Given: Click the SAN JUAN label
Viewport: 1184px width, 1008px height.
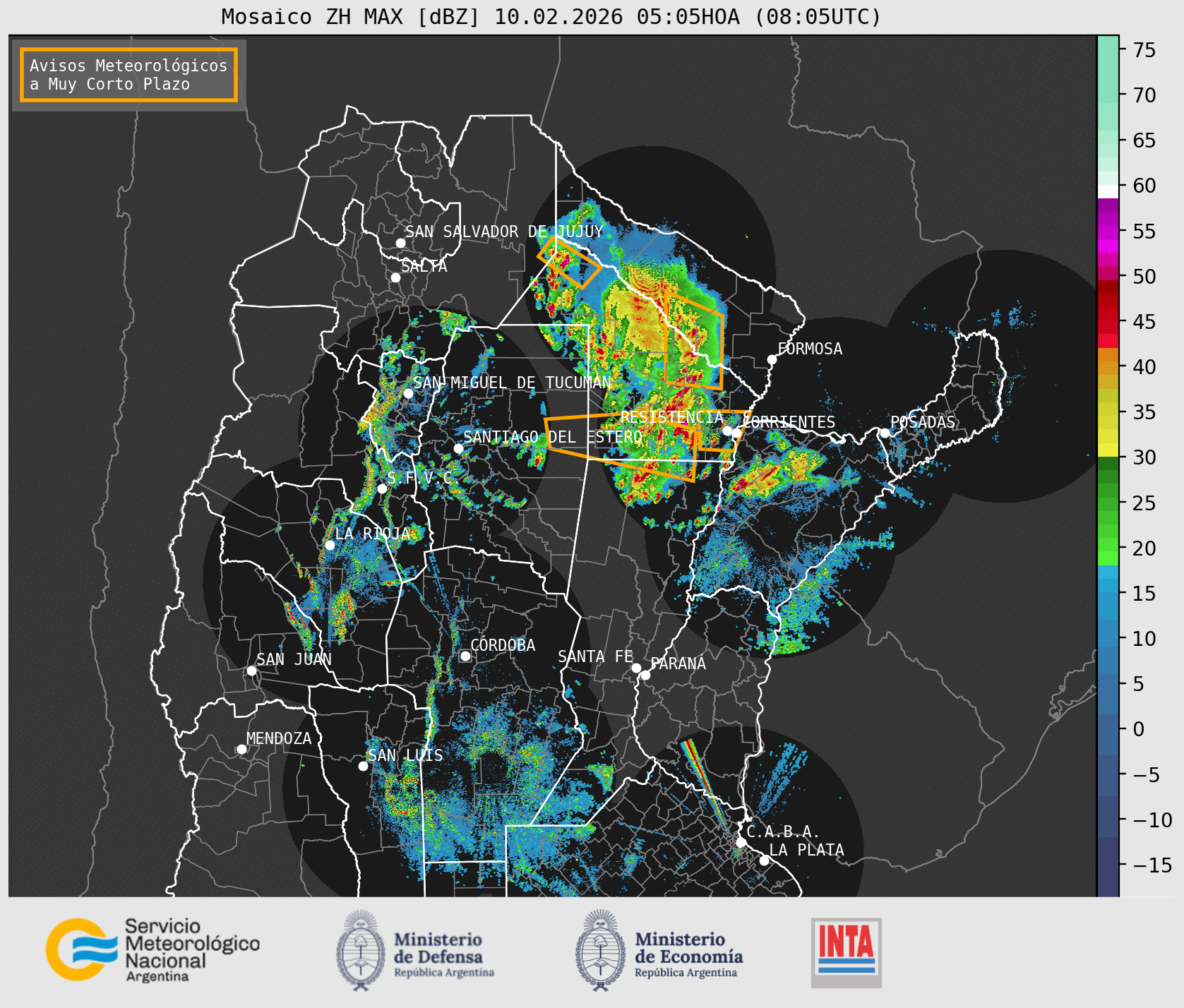Looking at the screenshot, I should (x=294, y=659).
